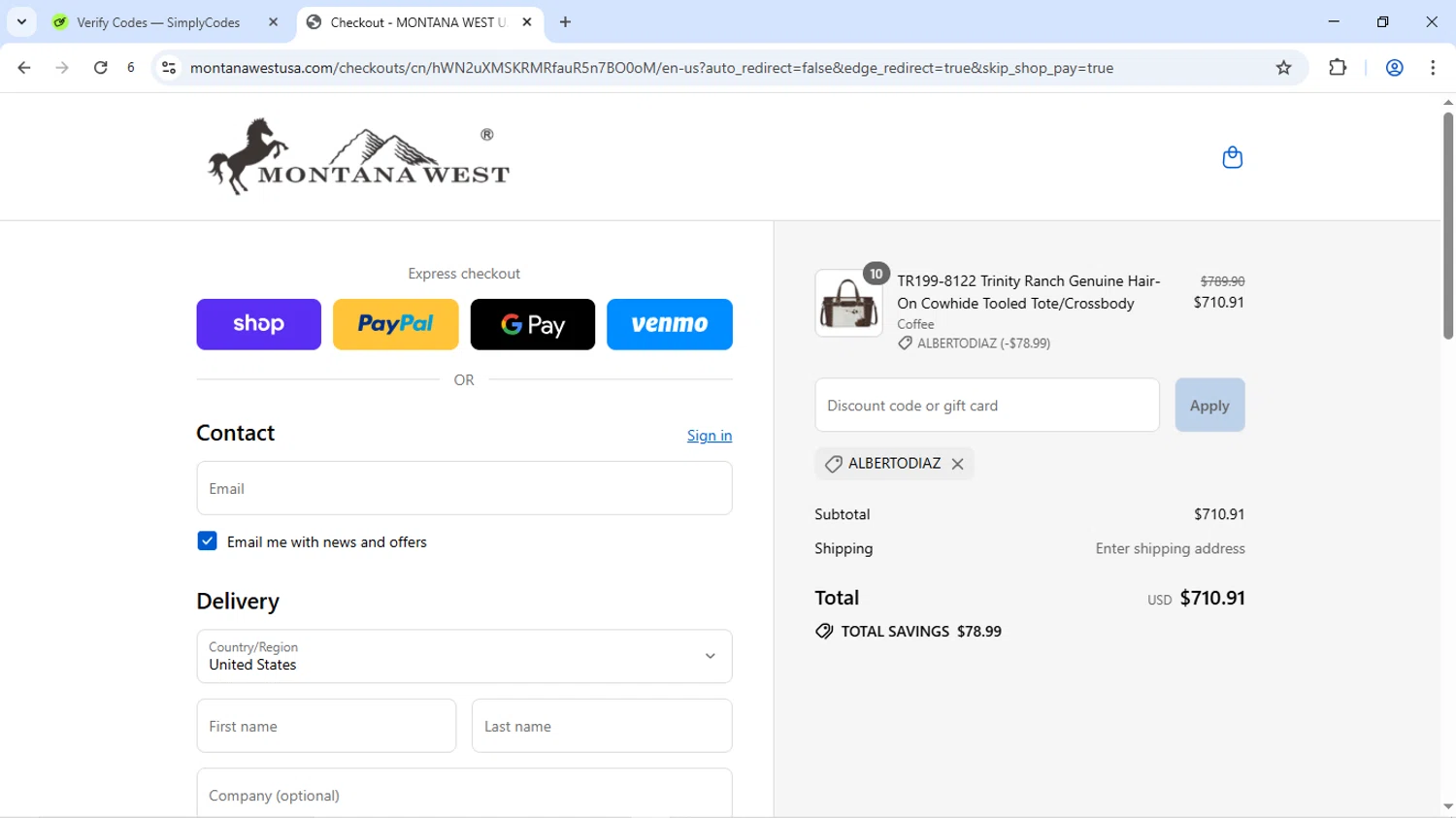Remove the ALBERTODIAZ discount code

tap(957, 464)
